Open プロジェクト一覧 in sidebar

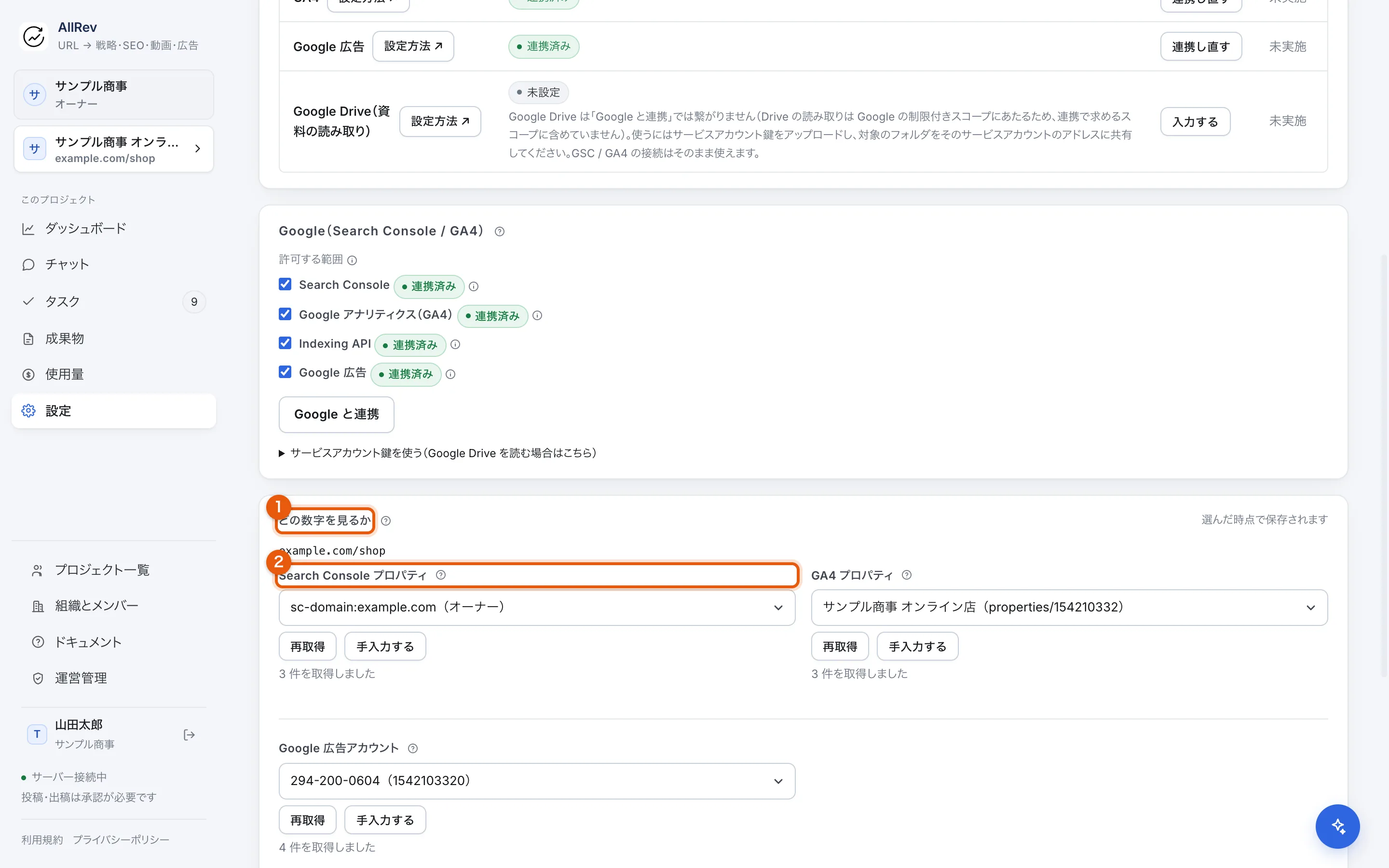[114, 570]
